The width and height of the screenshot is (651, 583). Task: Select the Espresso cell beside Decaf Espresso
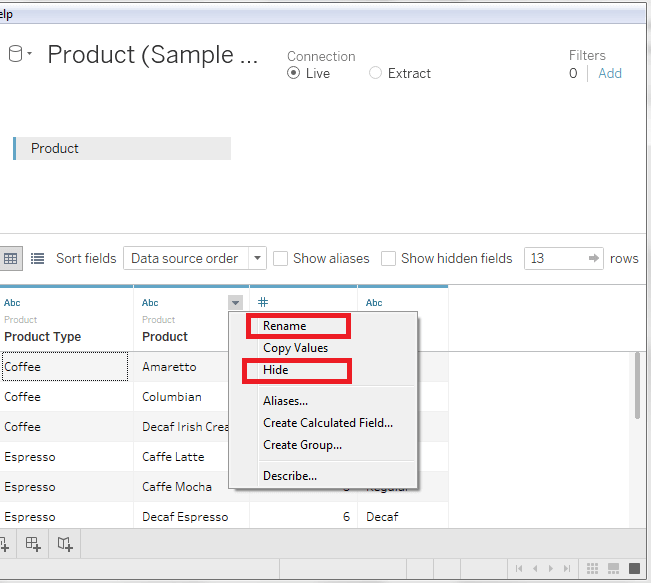[x=66, y=517]
